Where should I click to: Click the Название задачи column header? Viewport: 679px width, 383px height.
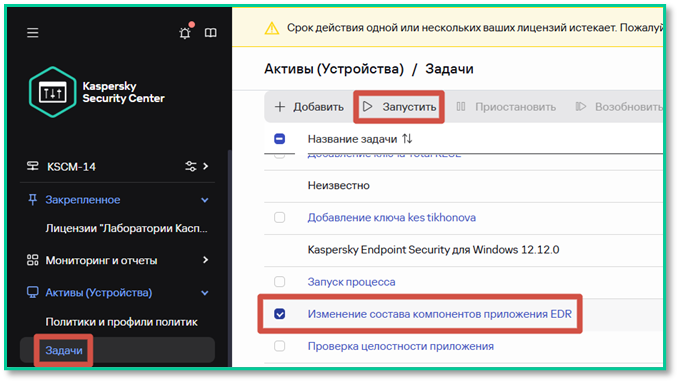click(x=352, y=139)
